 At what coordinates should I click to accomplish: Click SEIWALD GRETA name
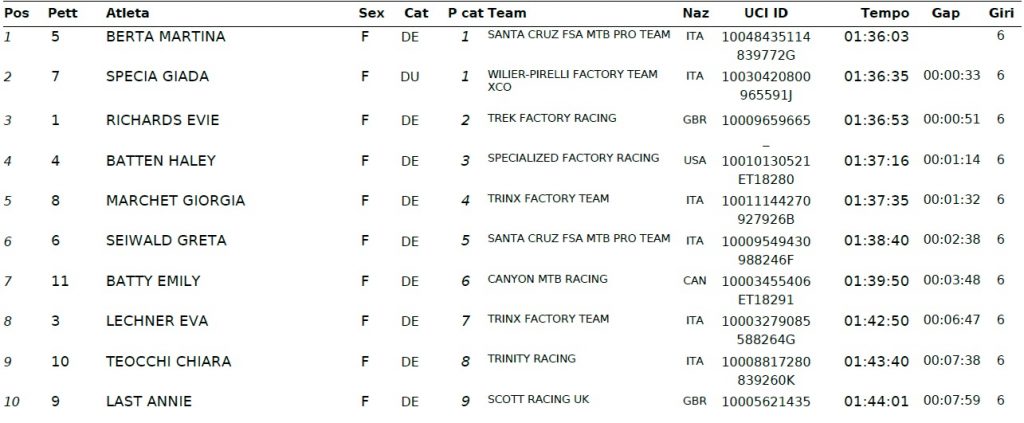click(166, 240)
